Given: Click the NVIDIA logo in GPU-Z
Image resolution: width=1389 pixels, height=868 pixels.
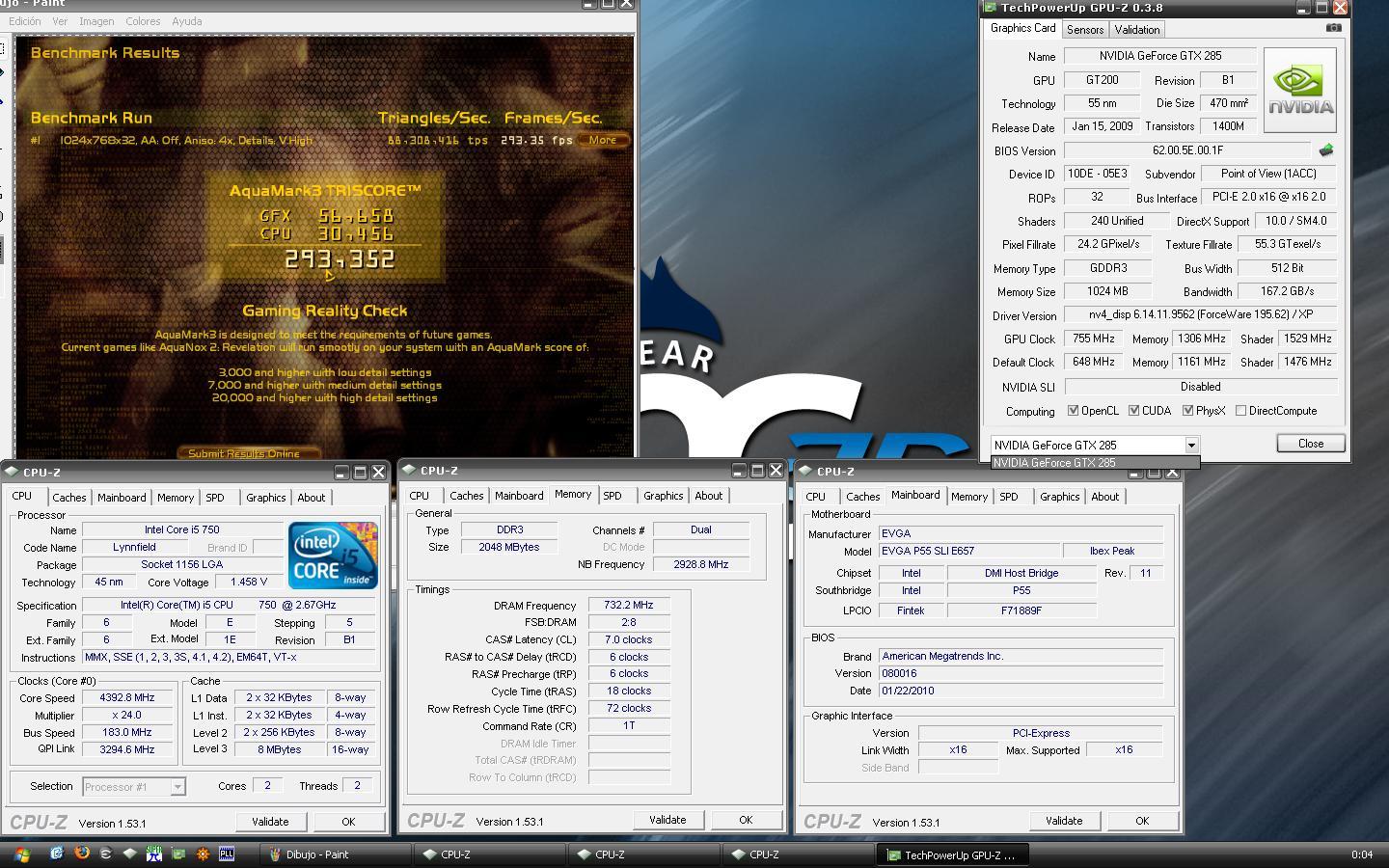Looking at the screenshot, I should [1300, 90].
